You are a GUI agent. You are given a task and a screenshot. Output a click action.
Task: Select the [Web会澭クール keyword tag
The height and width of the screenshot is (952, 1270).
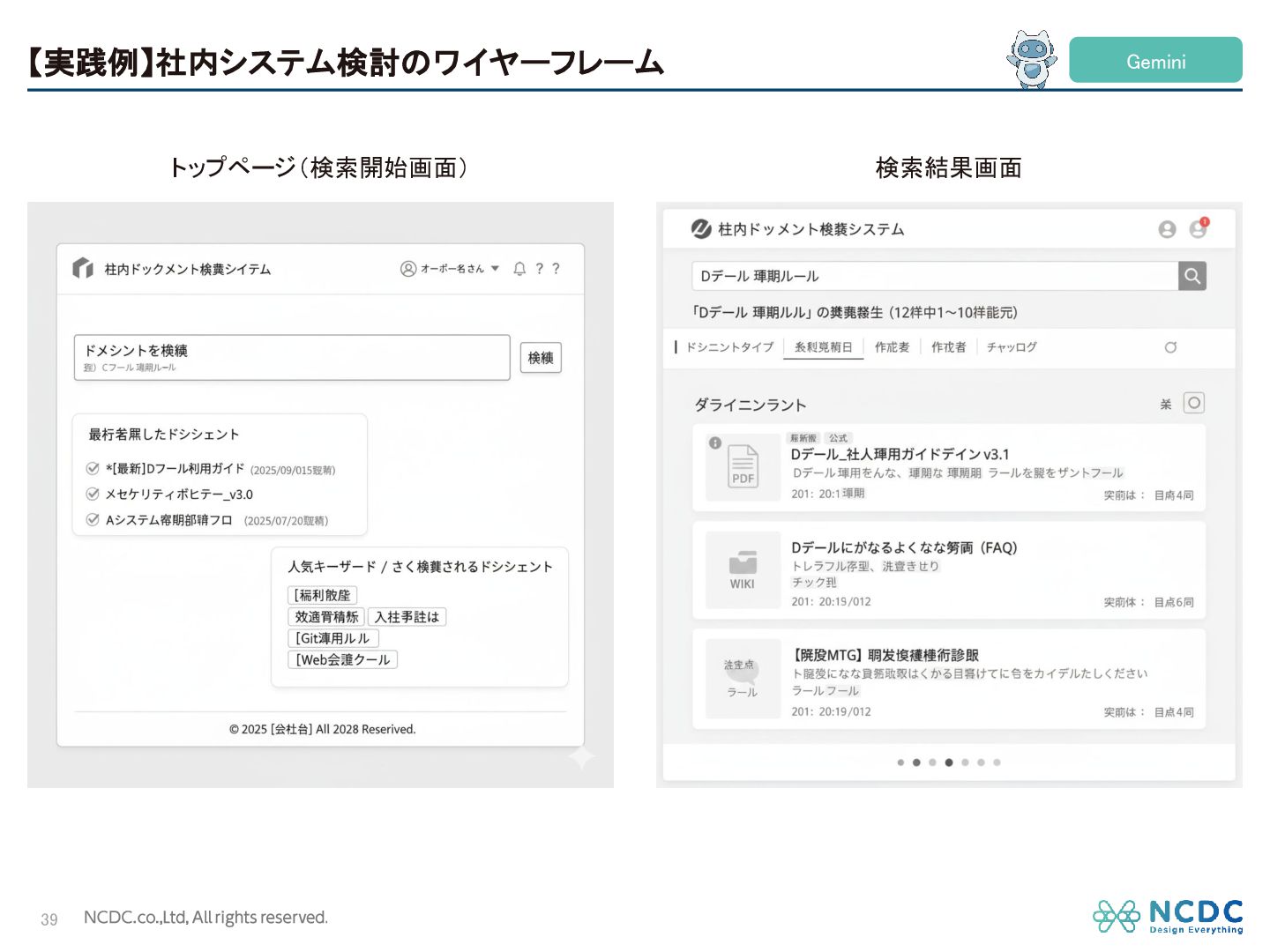[x=342, y=659]
